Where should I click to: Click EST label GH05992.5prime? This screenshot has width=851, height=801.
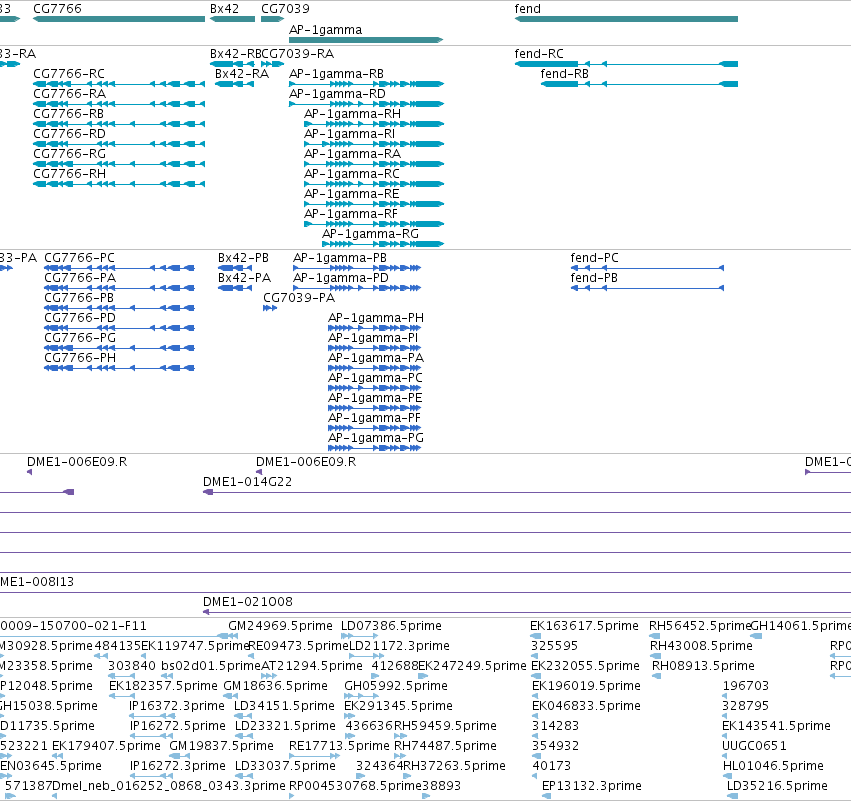coord(396,686)
